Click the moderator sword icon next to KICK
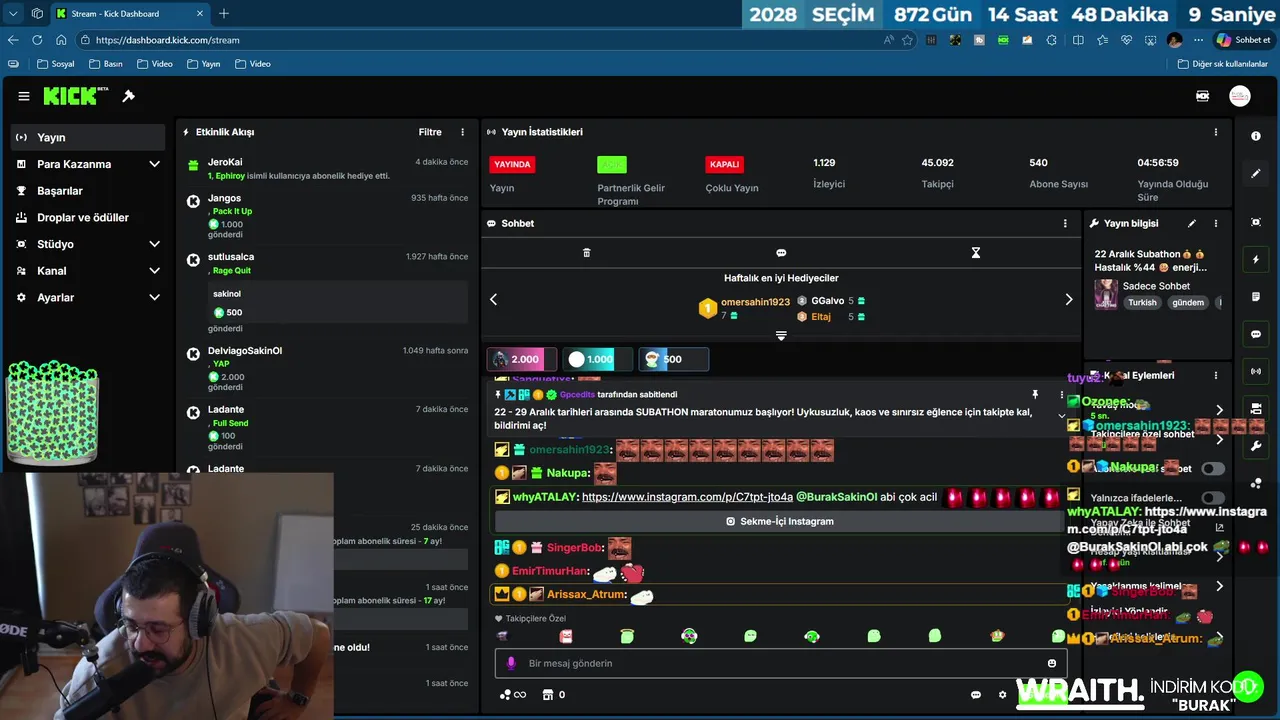 click(x=128, y=96)
